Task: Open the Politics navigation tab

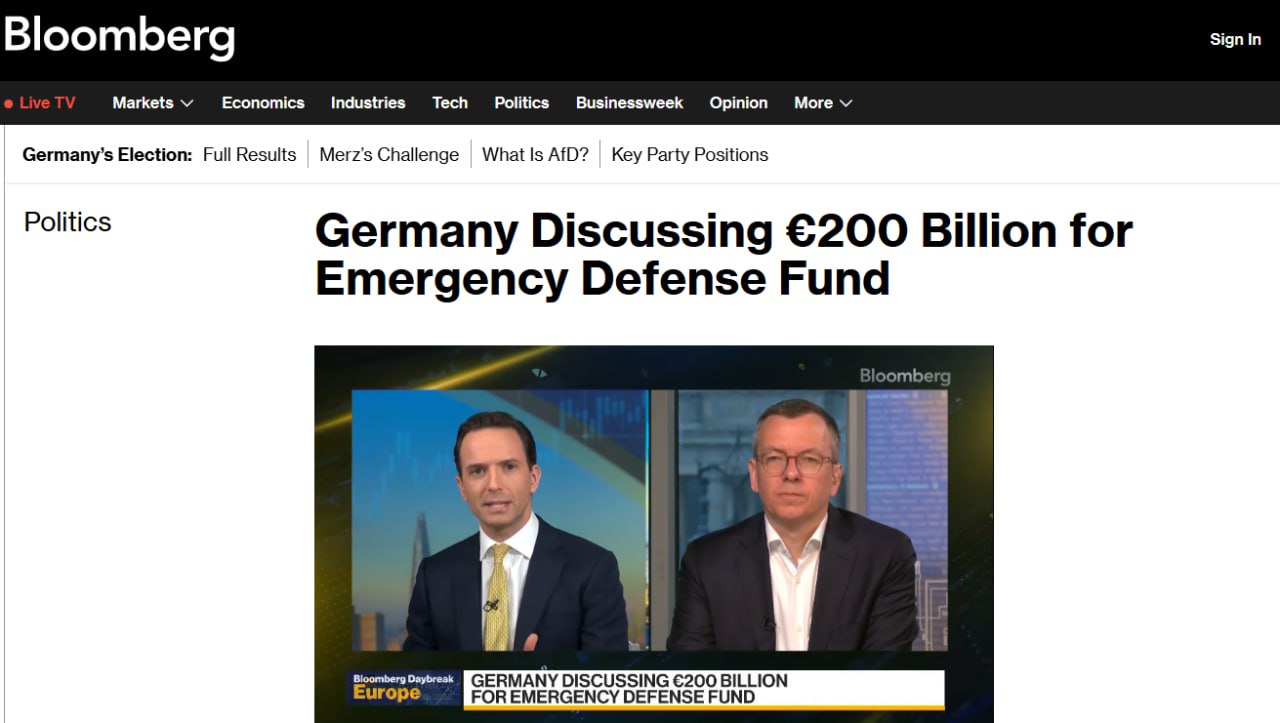Action: [522, 103]
